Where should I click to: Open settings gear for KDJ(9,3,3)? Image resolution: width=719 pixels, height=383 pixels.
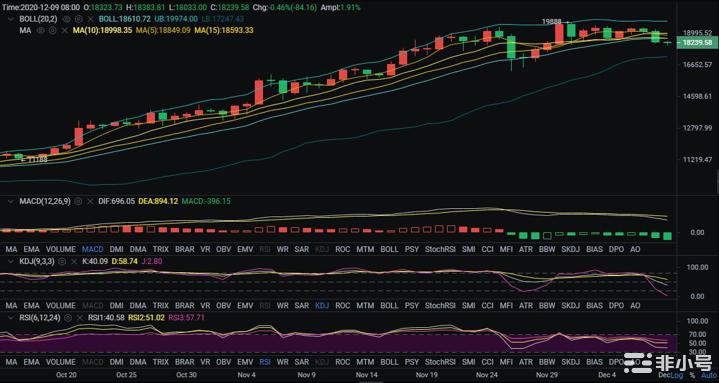[x=62, y=261]
